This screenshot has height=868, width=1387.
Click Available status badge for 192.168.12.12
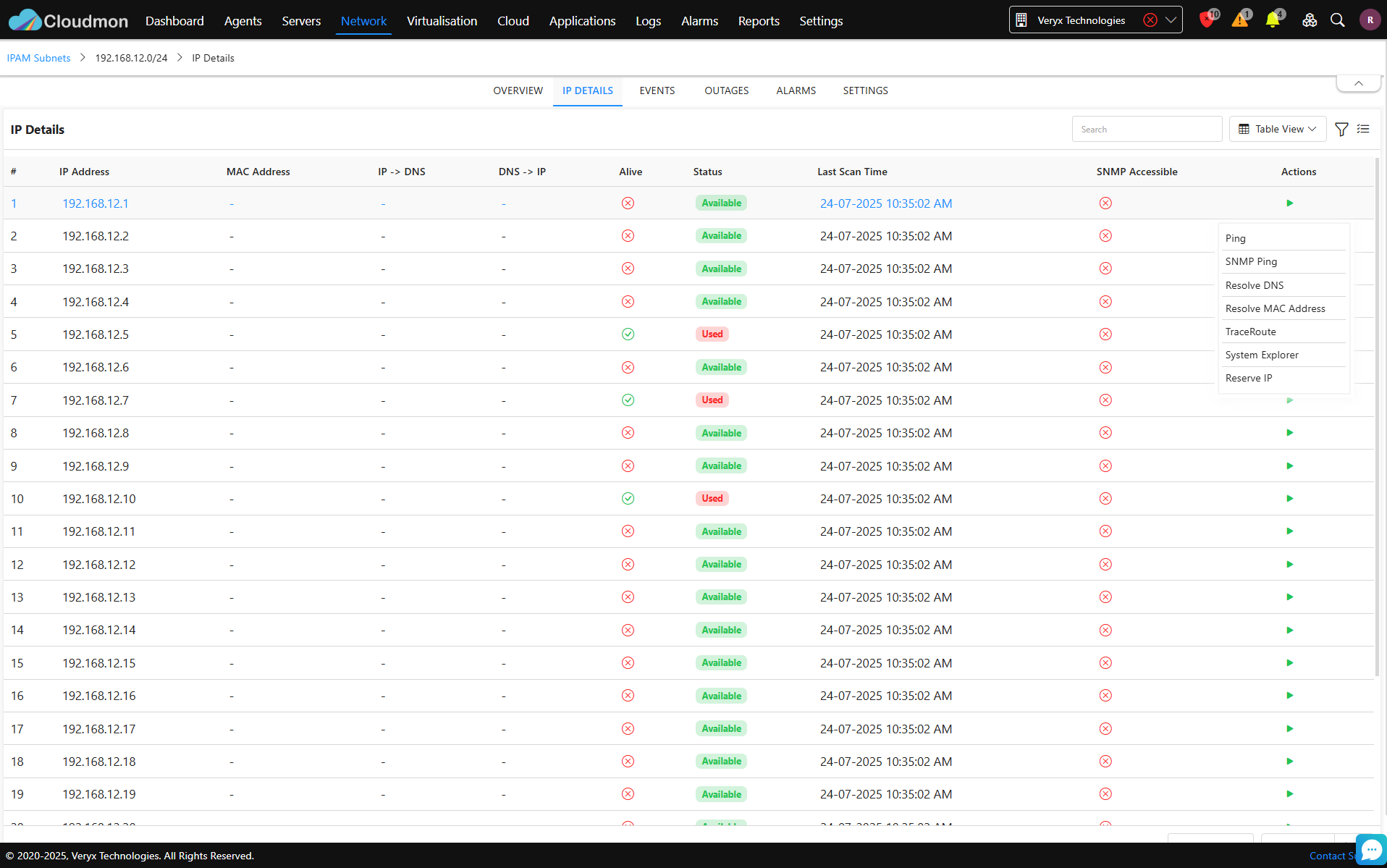click(x=721, y=565)
